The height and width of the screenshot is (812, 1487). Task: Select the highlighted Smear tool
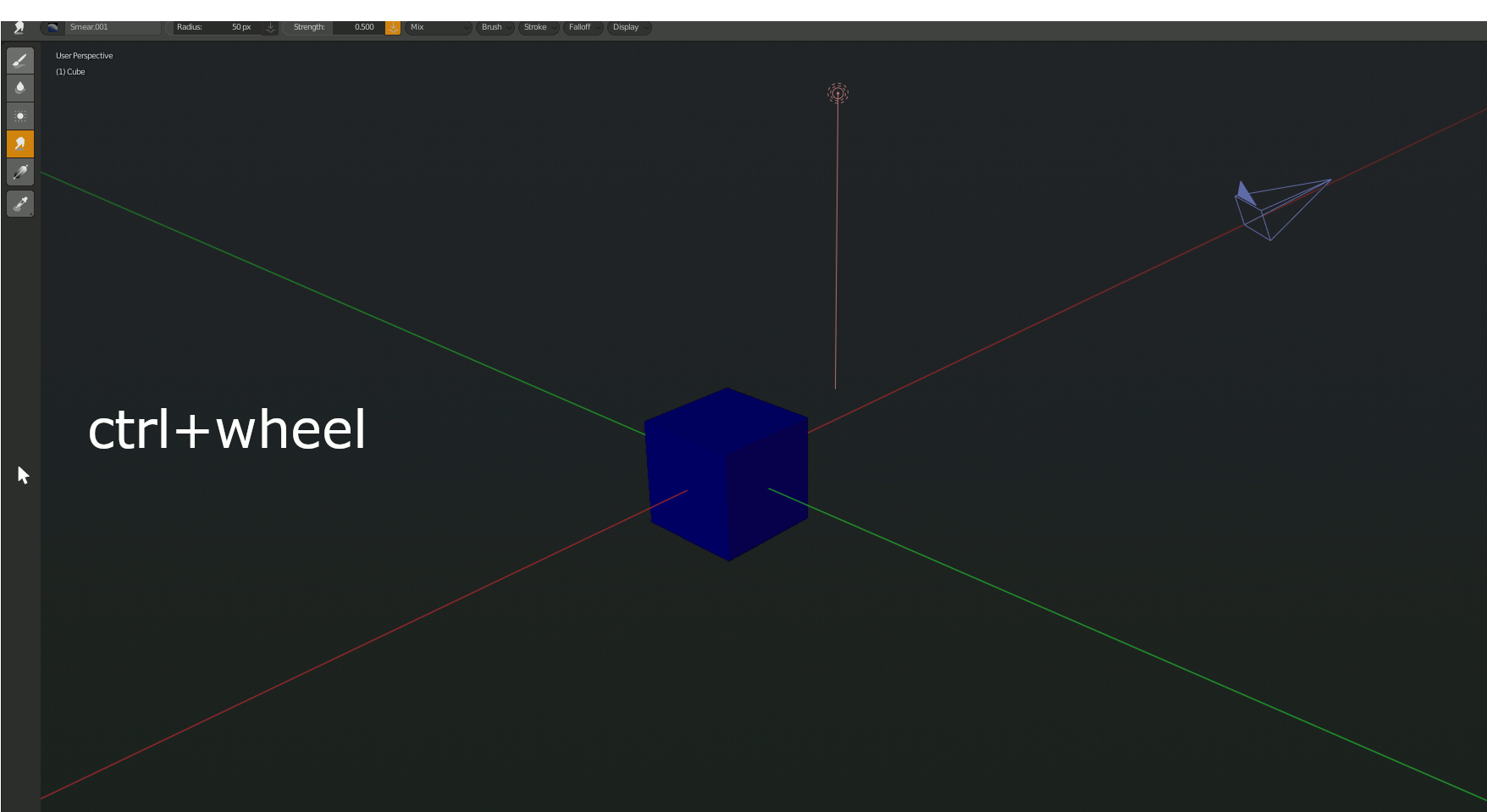20,144
